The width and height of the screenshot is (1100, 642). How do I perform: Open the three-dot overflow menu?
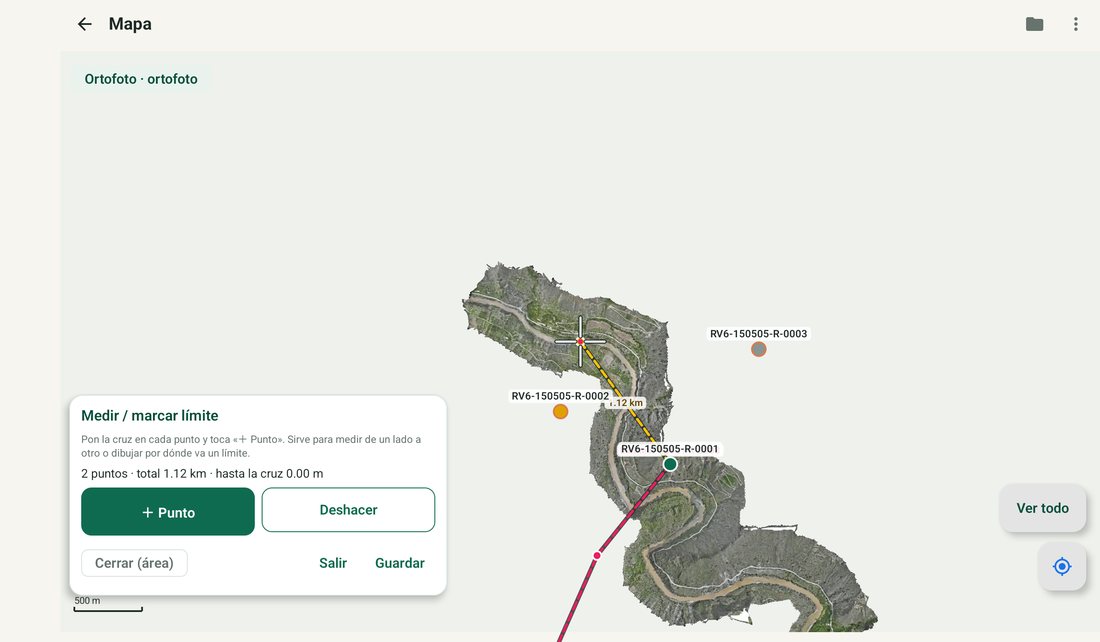1075,24
